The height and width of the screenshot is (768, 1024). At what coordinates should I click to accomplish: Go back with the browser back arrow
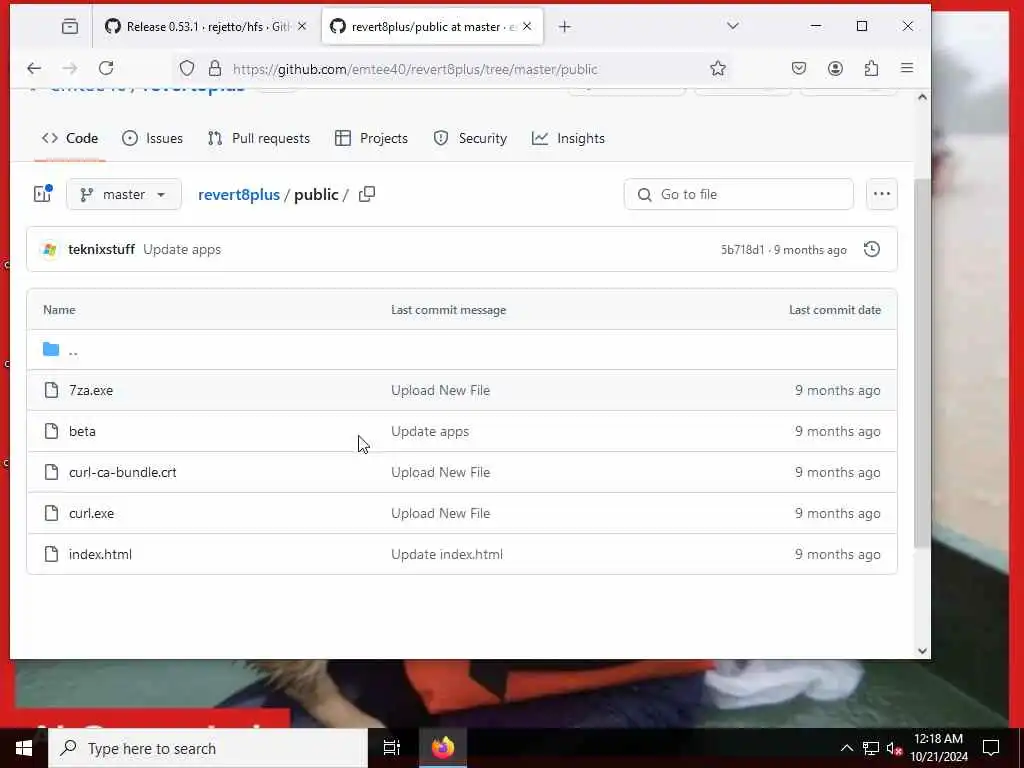point(34,68)
